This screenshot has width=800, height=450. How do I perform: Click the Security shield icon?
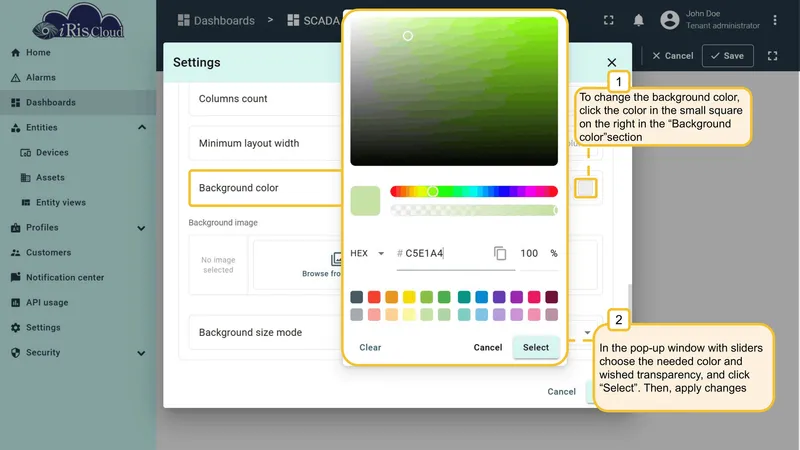coord(15,353)
